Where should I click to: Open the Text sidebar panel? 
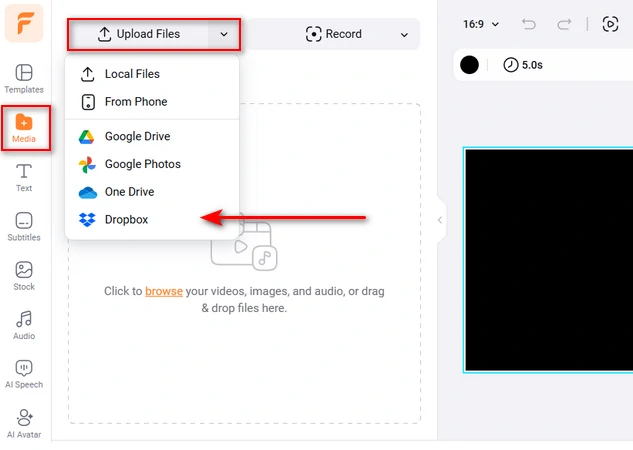24,178
